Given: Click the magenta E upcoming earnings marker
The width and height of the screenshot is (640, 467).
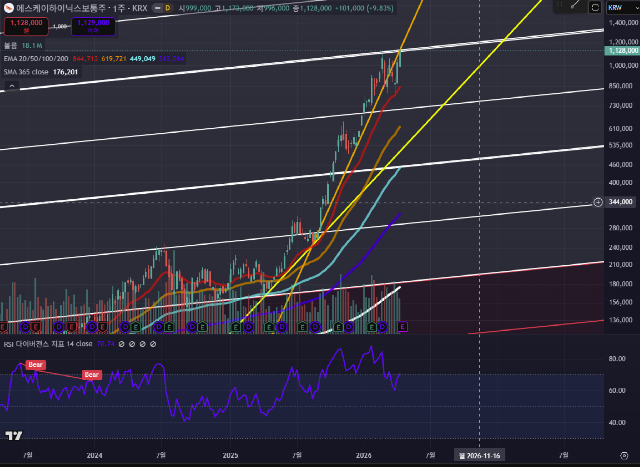Looking at the screenshot, I should [402, 327].
